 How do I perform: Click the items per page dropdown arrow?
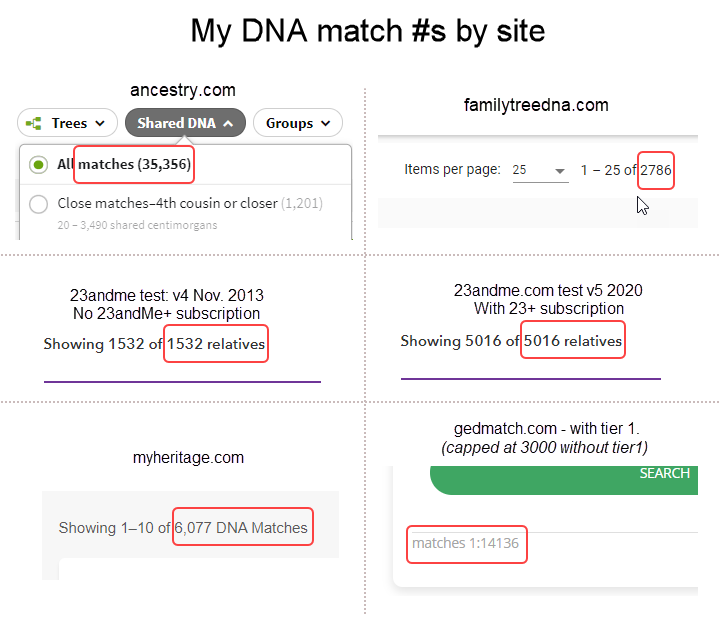coord(560,171)
